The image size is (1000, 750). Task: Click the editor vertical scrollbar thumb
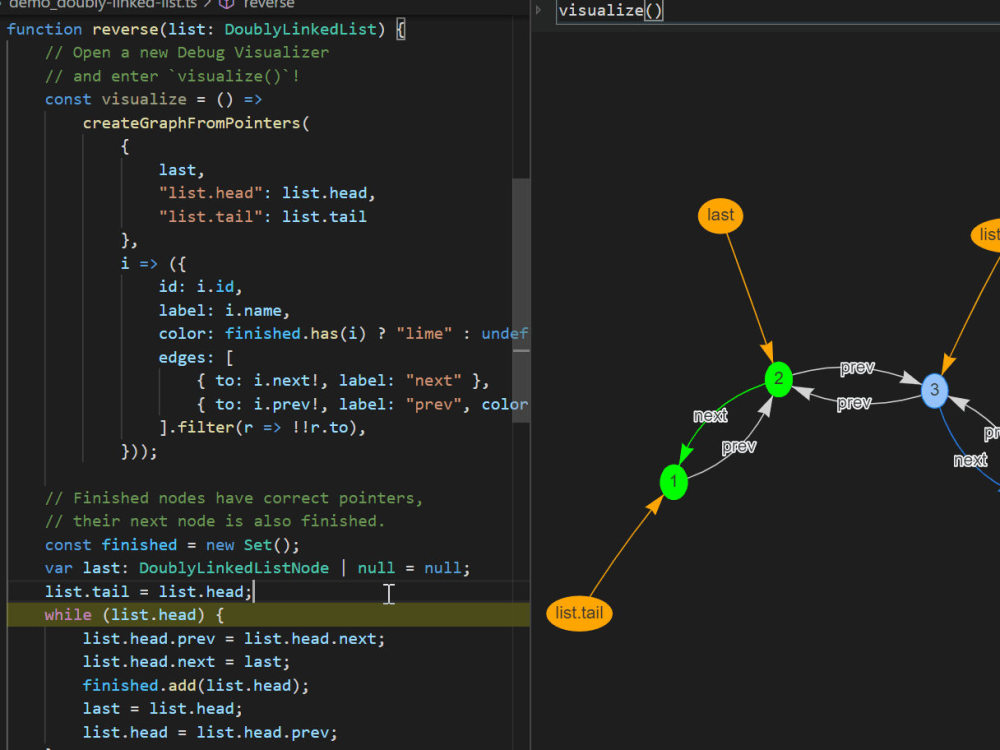521,300
